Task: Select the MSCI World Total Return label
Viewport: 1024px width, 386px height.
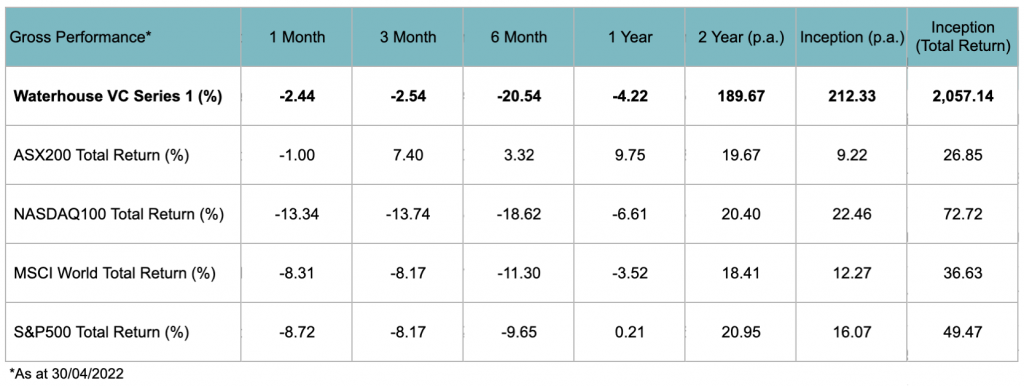Action: (114, 274)
